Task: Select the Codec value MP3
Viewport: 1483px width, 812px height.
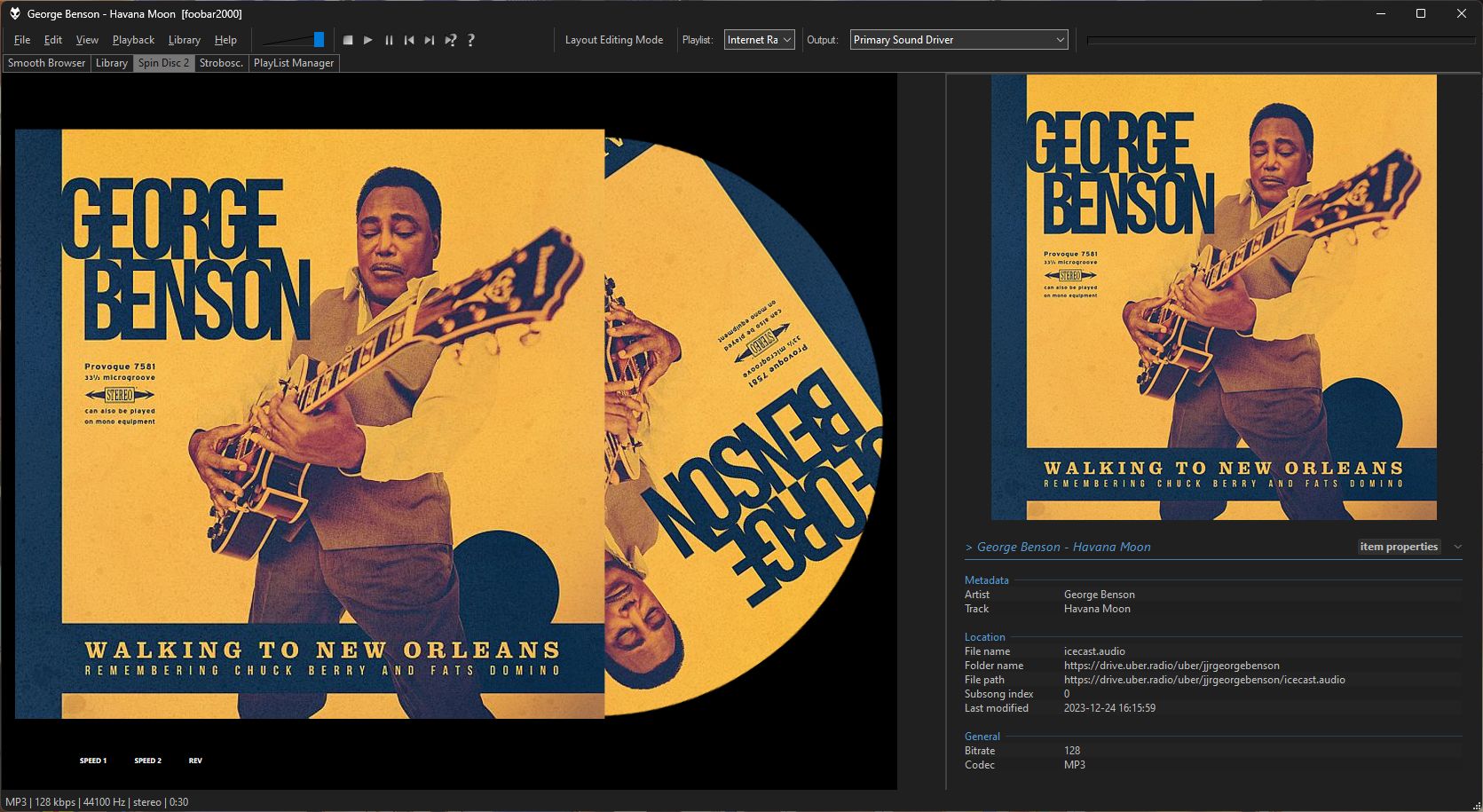Action: click(1074, 765)
